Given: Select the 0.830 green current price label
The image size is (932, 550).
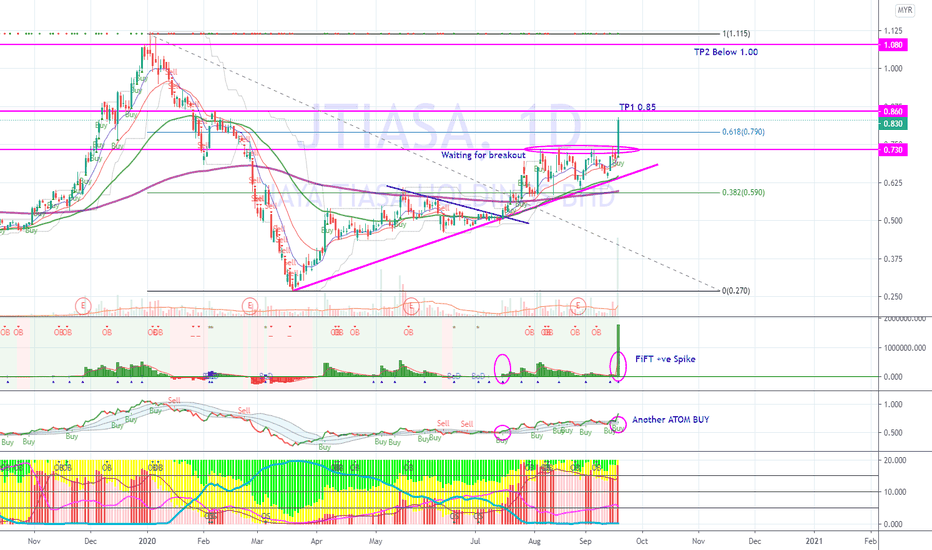Looking at the screenshot, I should click(893, 124).
